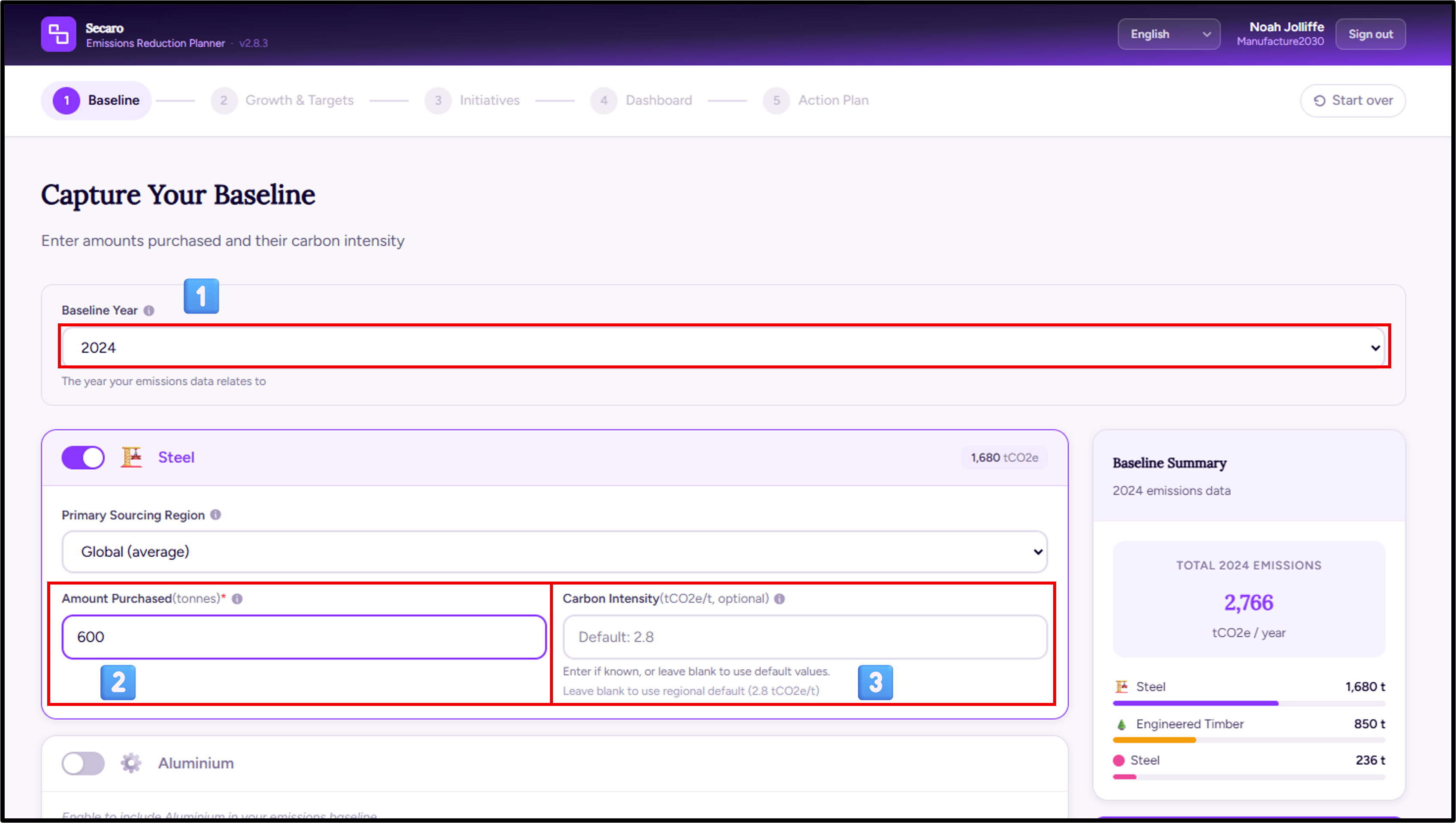Click the Aluminium gear icon
The image size is (1456, 823).
131,763
